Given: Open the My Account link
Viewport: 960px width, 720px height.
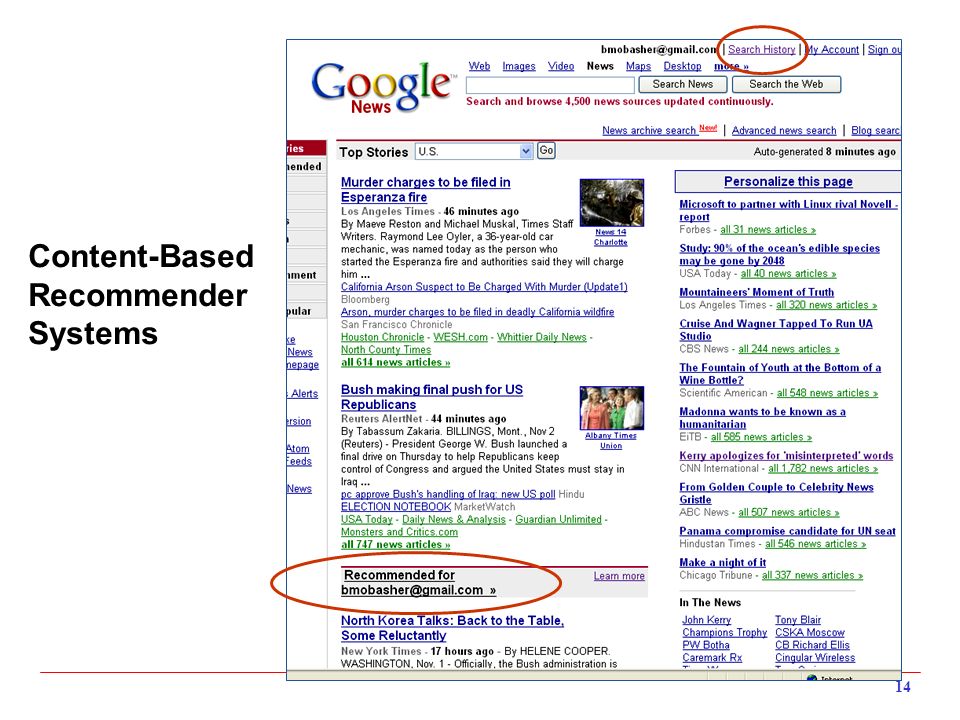Looking at the screenshot, I should (832, 50).
